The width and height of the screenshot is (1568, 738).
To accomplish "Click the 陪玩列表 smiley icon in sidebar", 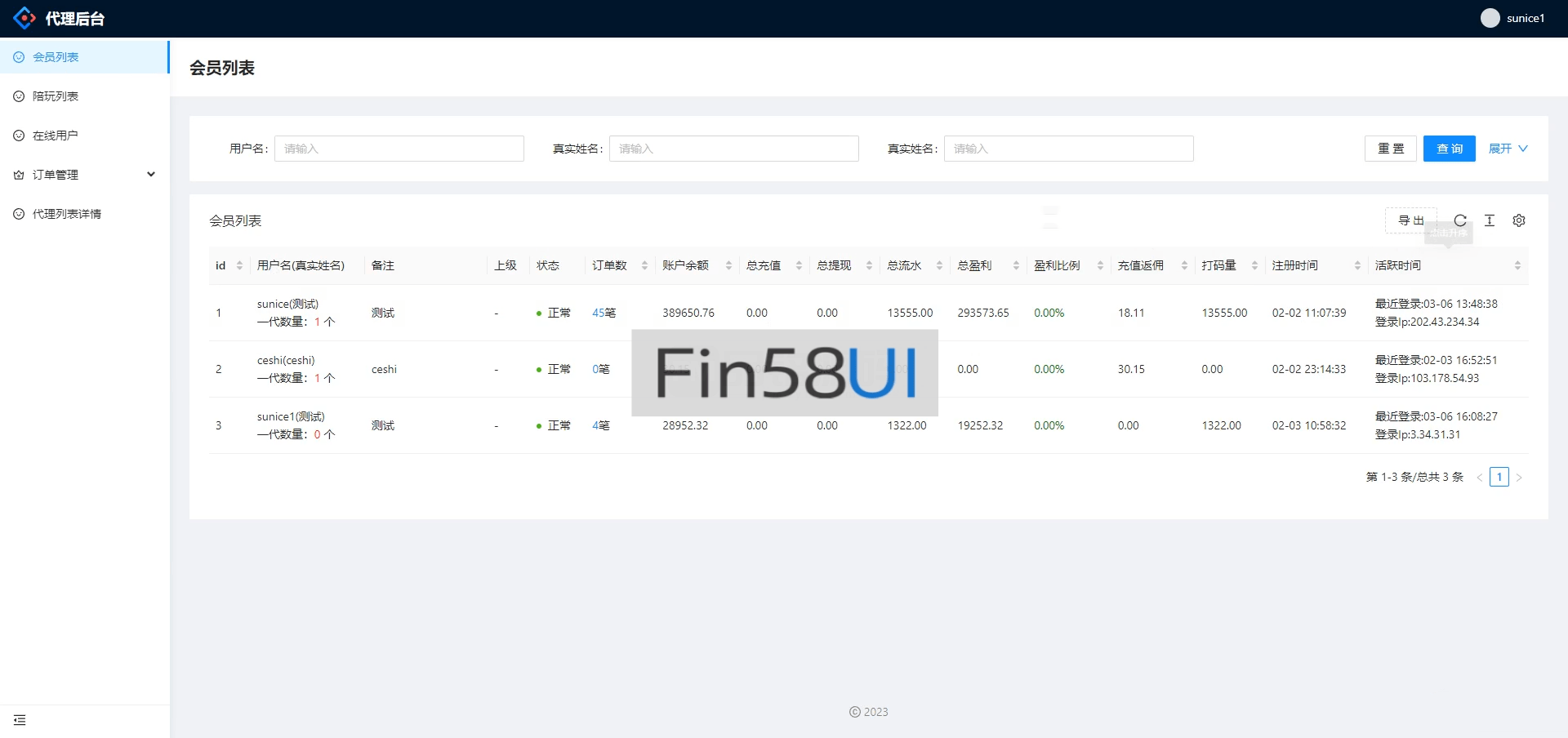I will (18, 96).
